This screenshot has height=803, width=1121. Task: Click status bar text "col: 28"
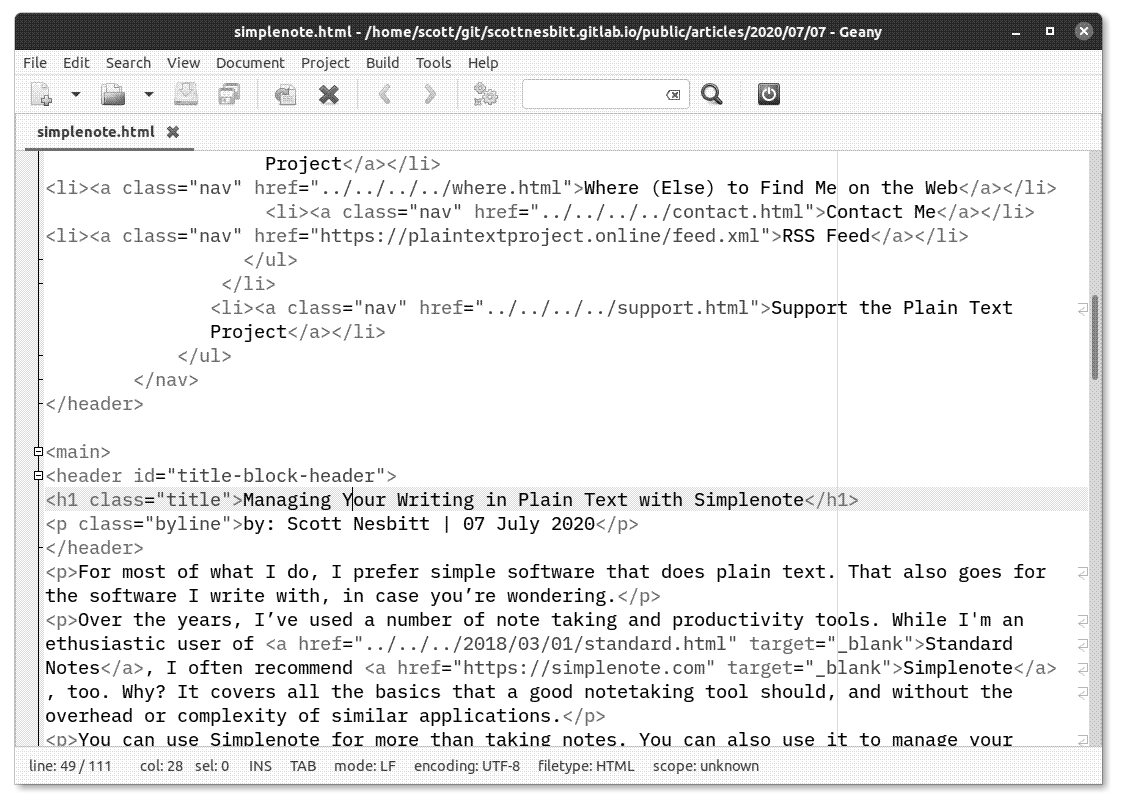pyautogui.click(x=161, y=766)
